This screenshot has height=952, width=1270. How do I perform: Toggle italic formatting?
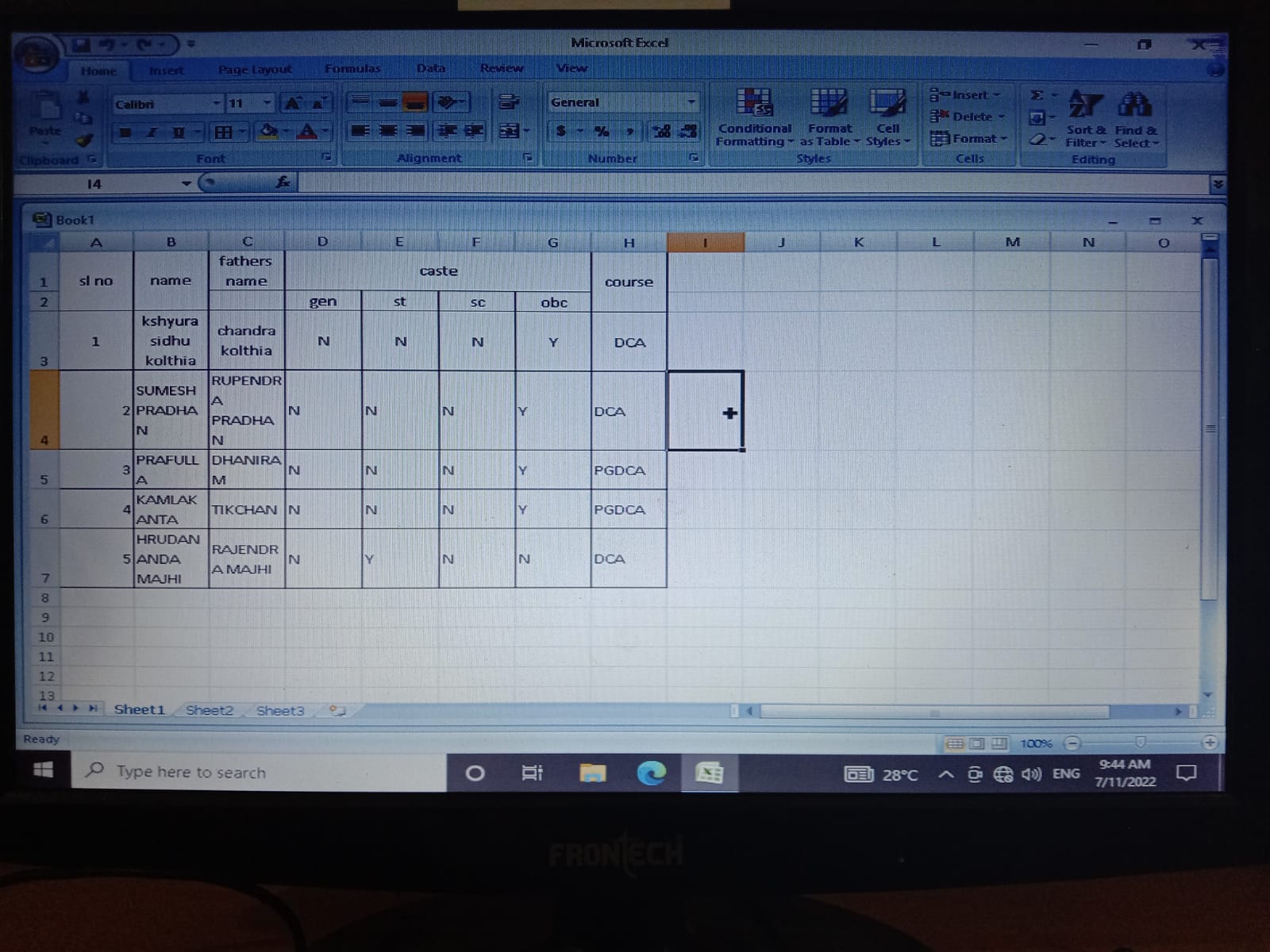(x=152, y=132)
